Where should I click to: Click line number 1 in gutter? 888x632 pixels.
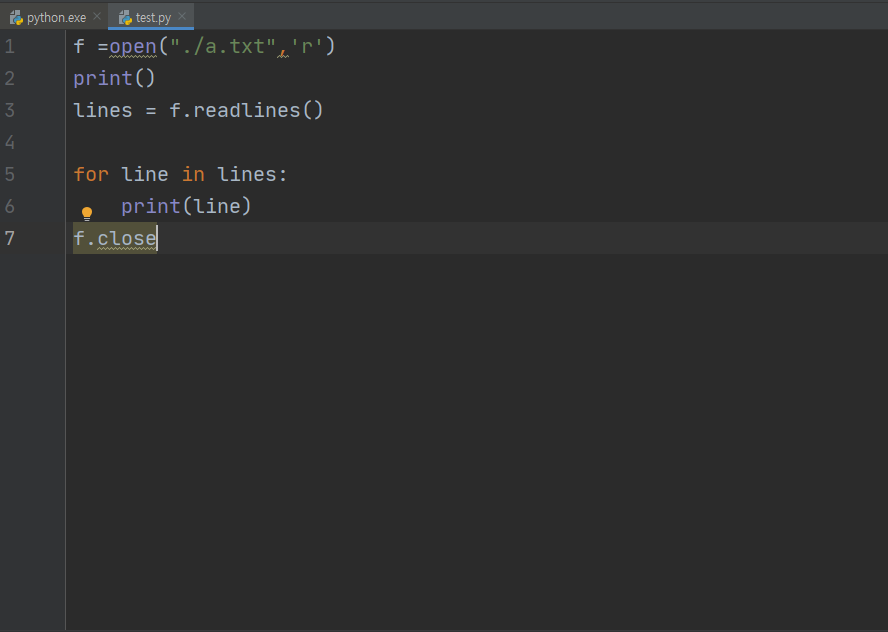pos(10,46)
